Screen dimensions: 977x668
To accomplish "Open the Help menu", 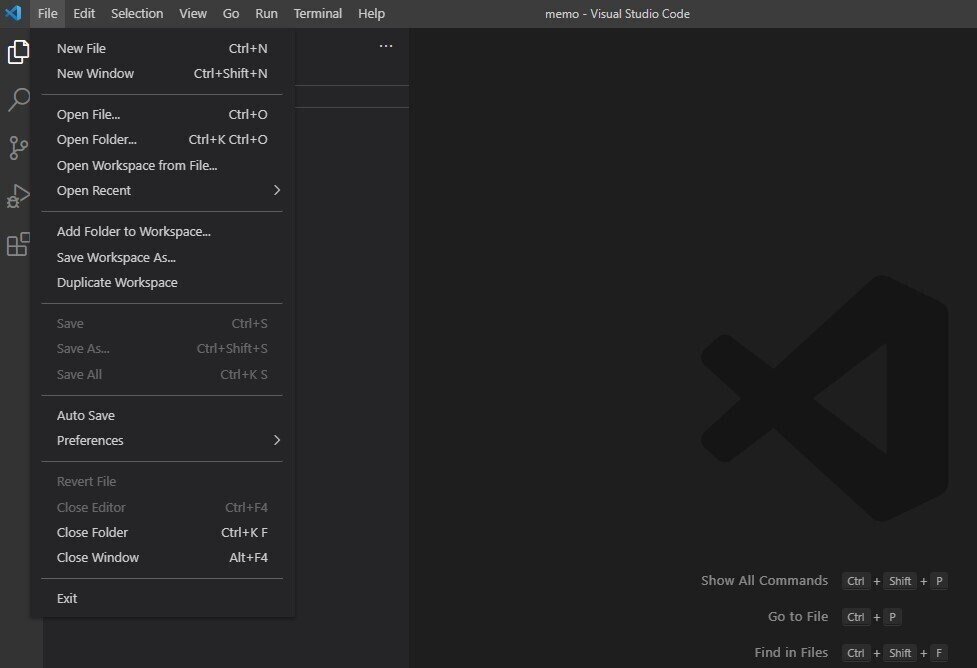I will pyautogui.click(x=371, y=13).
